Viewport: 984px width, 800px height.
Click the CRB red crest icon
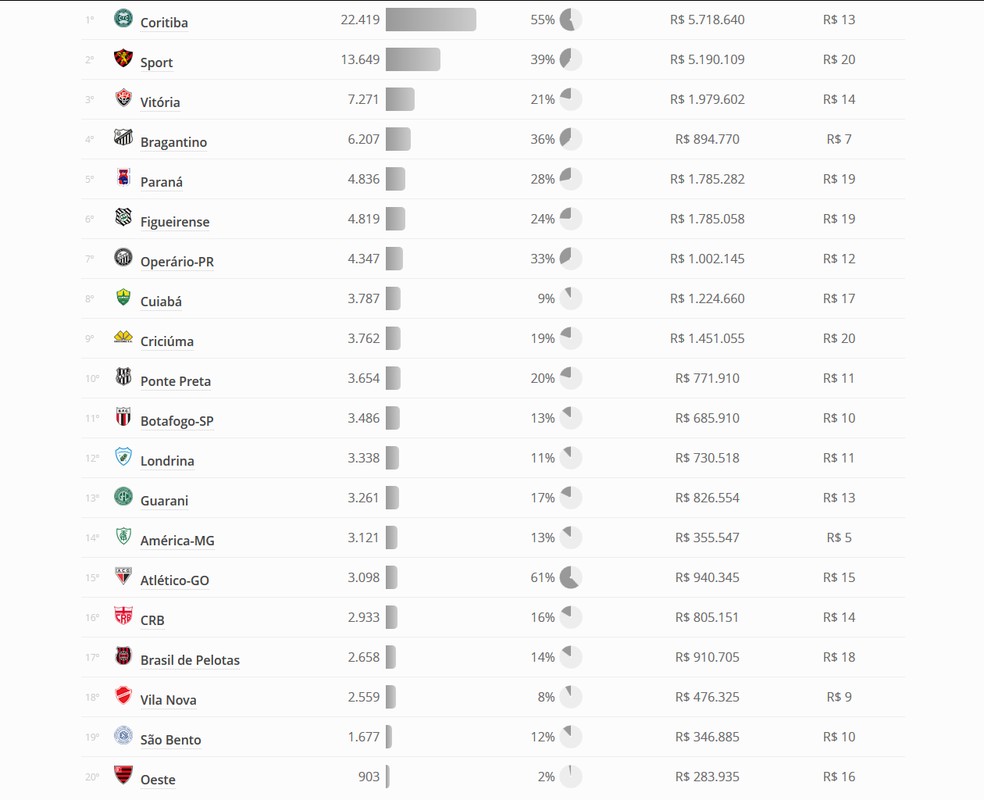point(123,616)
